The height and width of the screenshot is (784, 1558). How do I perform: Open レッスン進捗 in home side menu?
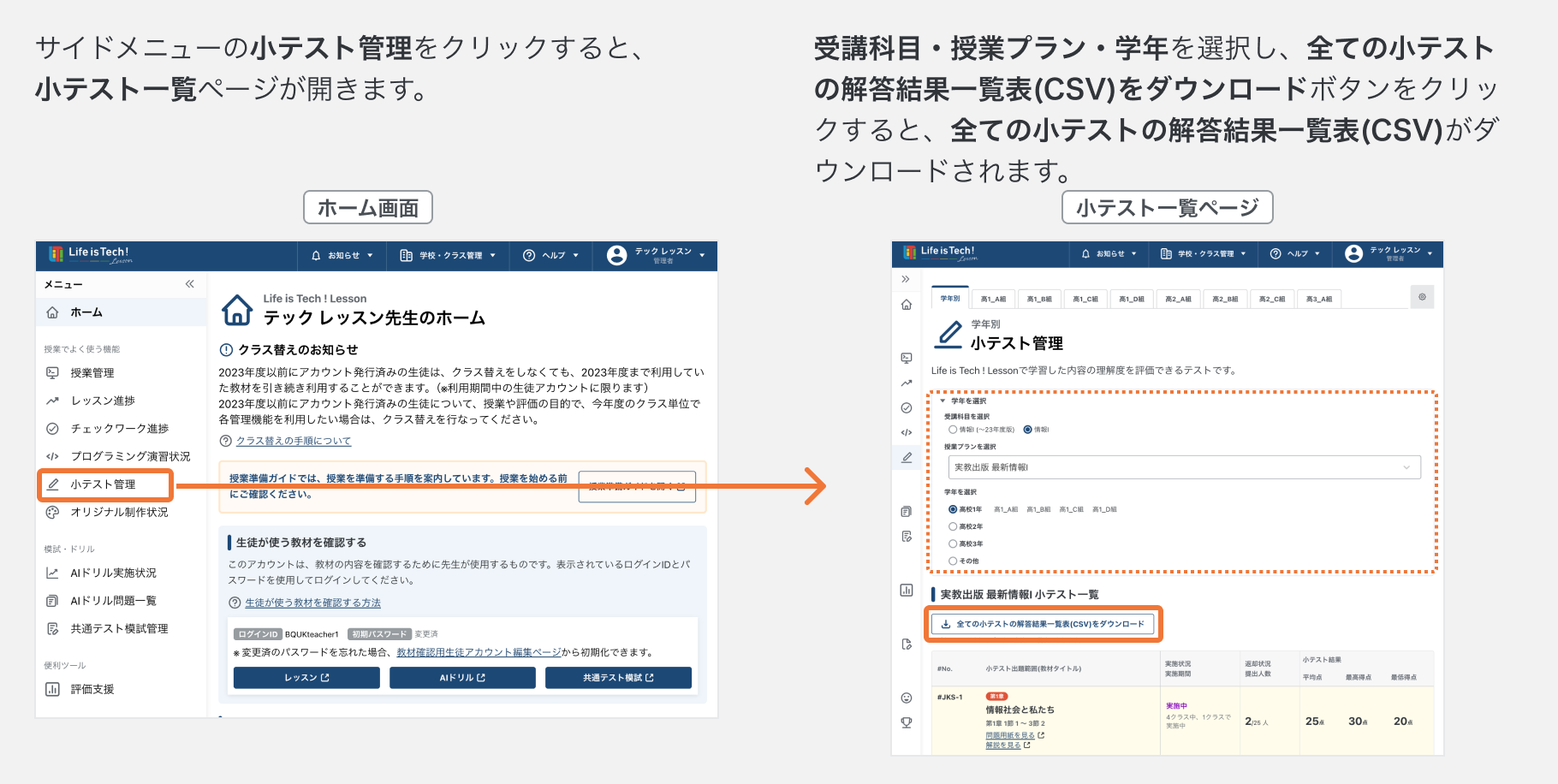click(x=122, y=401)
